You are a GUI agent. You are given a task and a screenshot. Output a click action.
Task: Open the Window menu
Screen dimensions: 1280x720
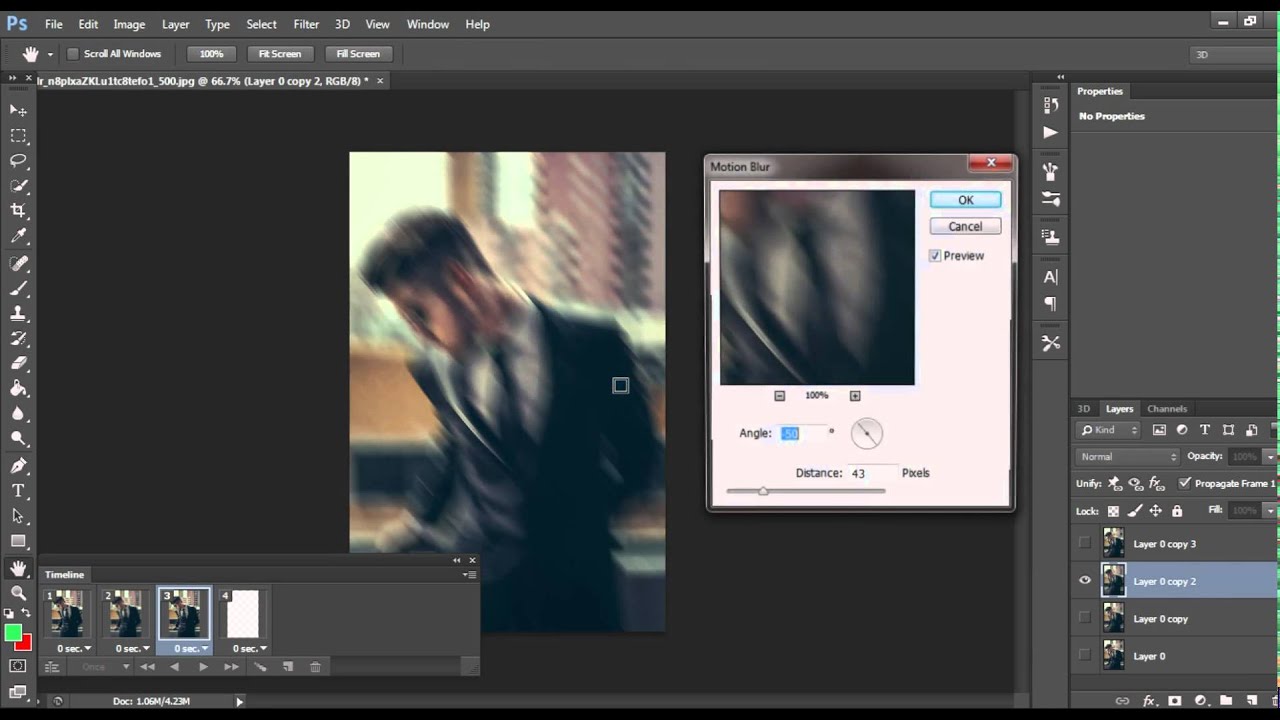428,24
